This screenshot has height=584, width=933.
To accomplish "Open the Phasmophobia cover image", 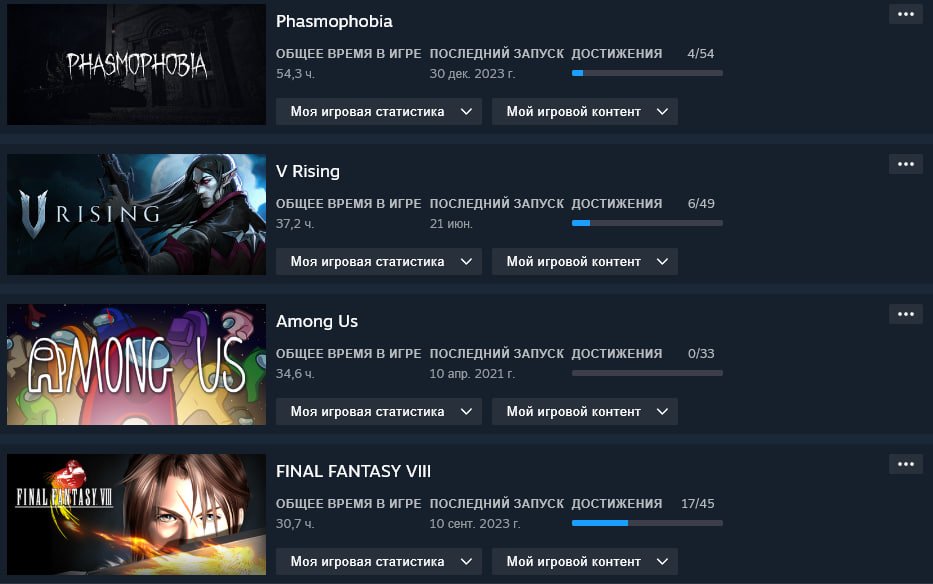I will 136,64.
